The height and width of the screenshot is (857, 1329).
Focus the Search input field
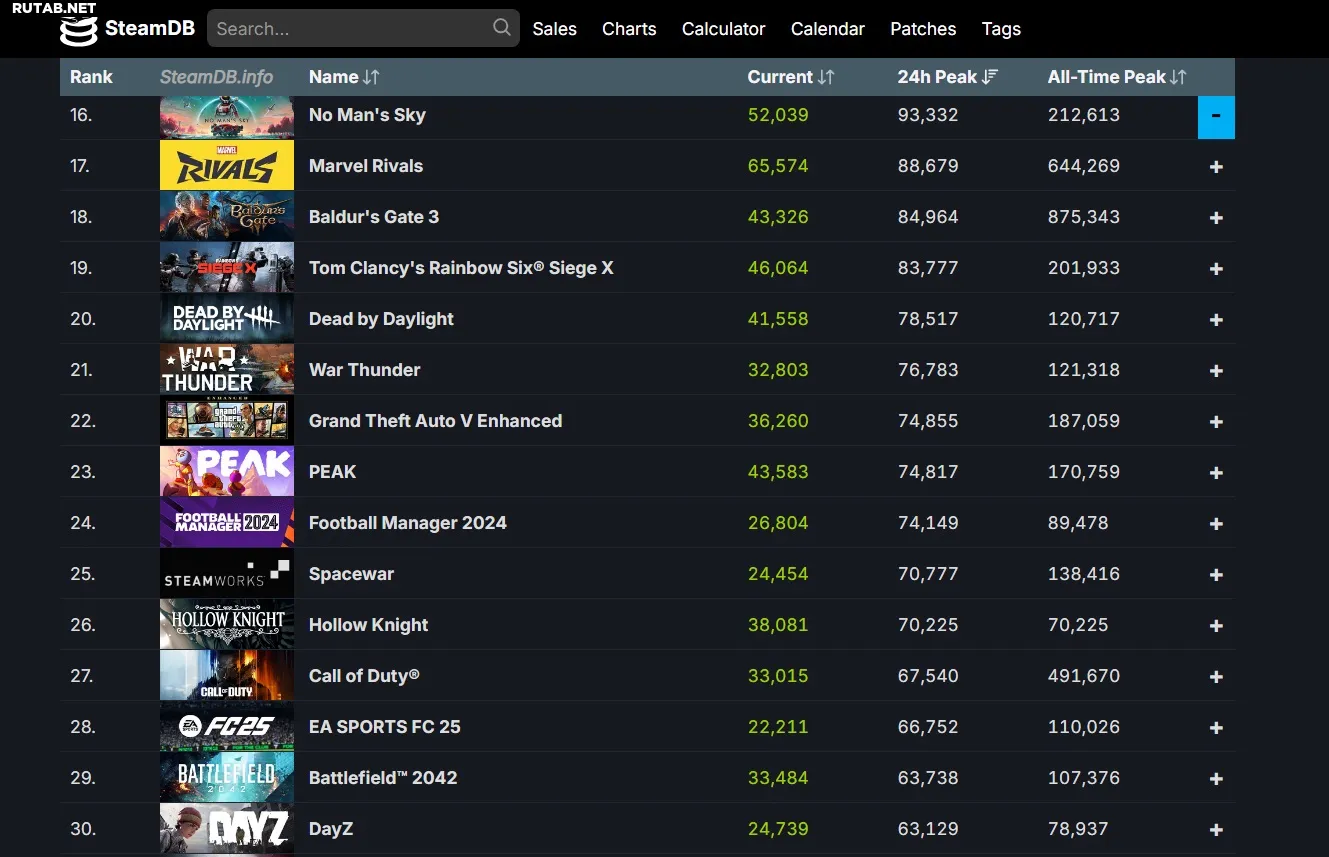(x=363, y=28)
